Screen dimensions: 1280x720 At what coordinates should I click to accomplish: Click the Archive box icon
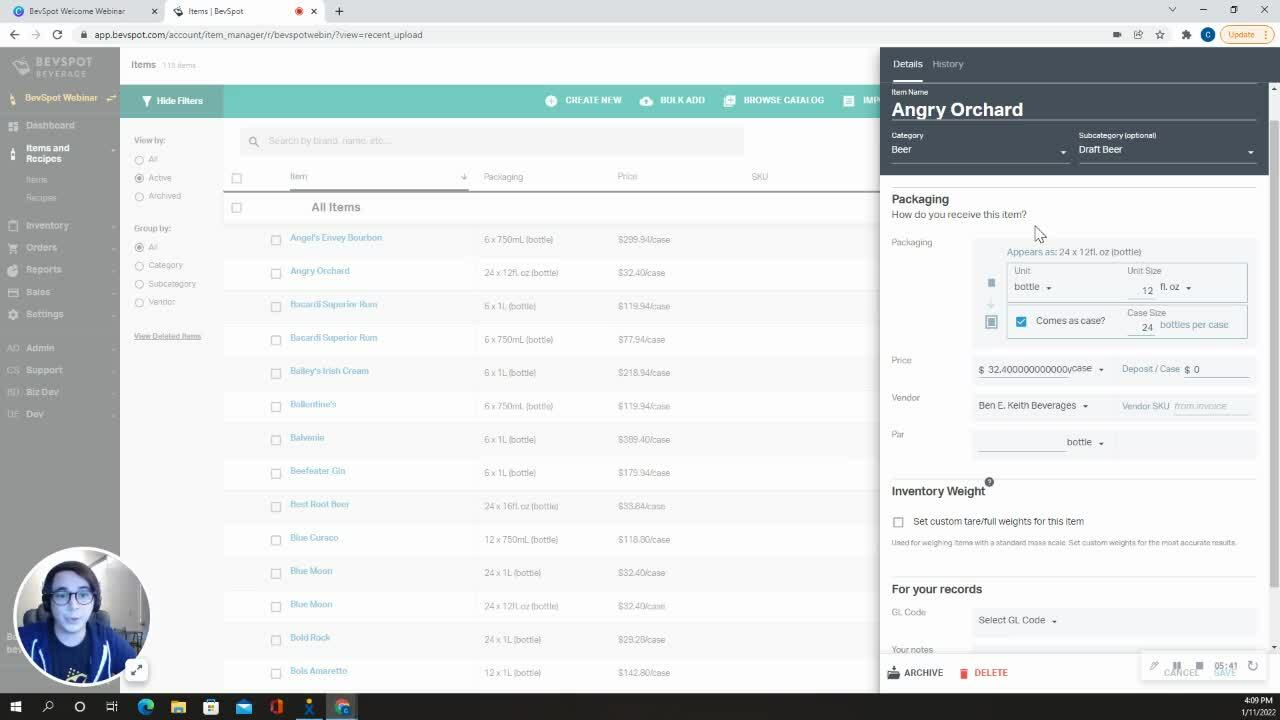894,673
